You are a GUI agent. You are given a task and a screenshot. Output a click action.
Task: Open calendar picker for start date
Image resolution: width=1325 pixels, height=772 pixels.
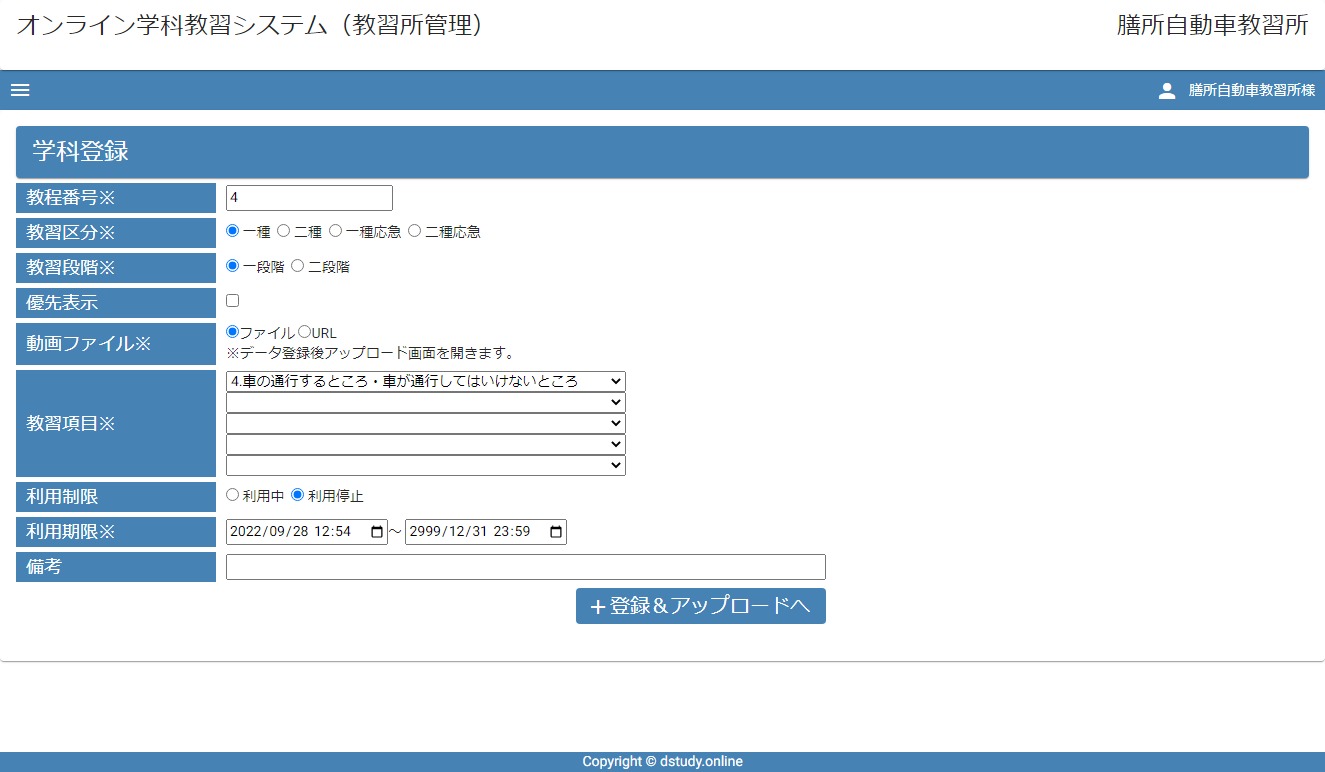point(377,532)
